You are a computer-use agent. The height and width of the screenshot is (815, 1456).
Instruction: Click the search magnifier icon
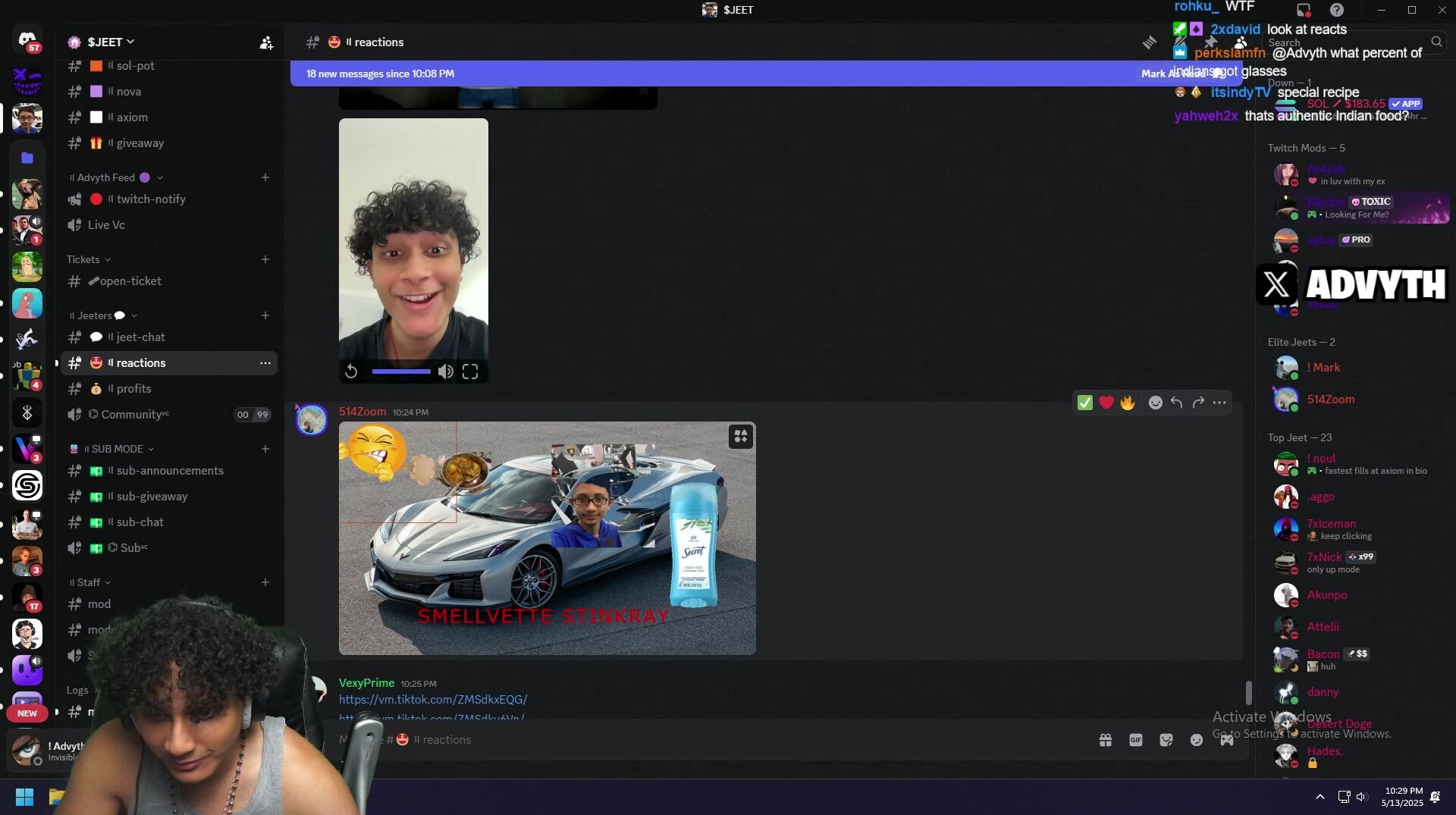pos(1436,42)
